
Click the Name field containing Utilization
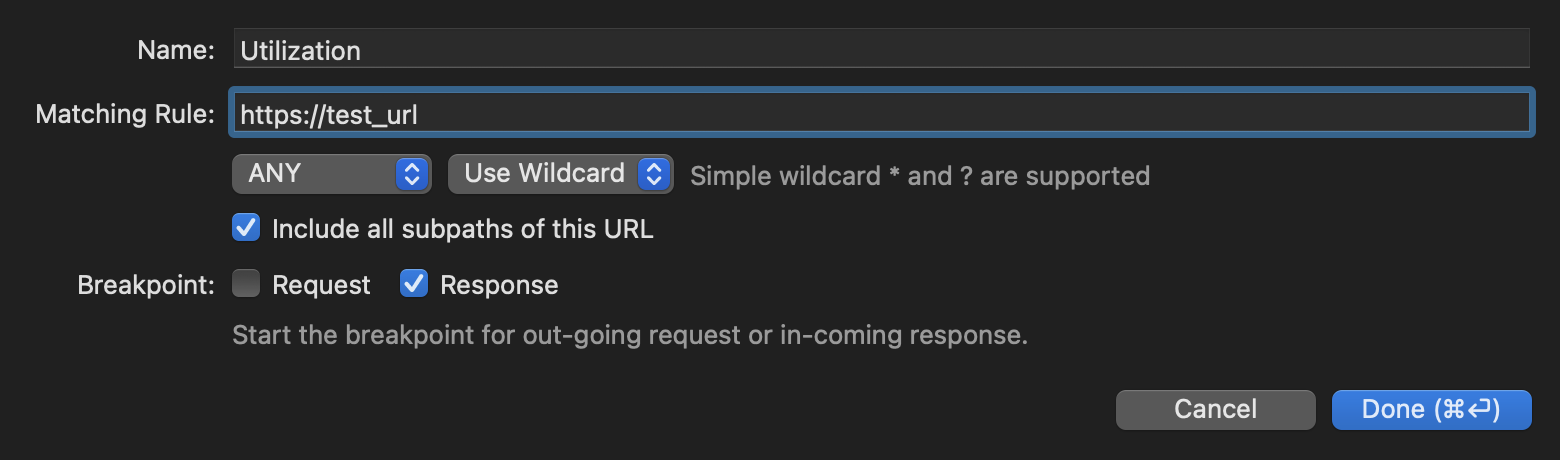[880, 50]
